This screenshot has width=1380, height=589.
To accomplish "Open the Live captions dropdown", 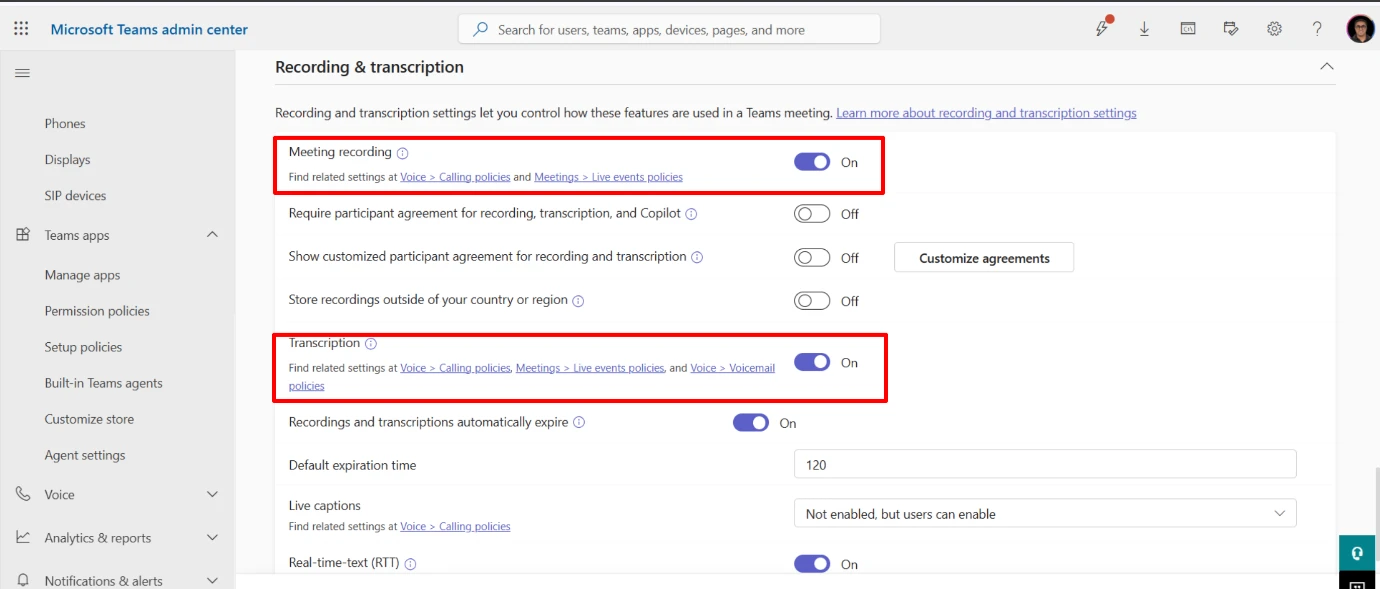I will click(1045, 514).
